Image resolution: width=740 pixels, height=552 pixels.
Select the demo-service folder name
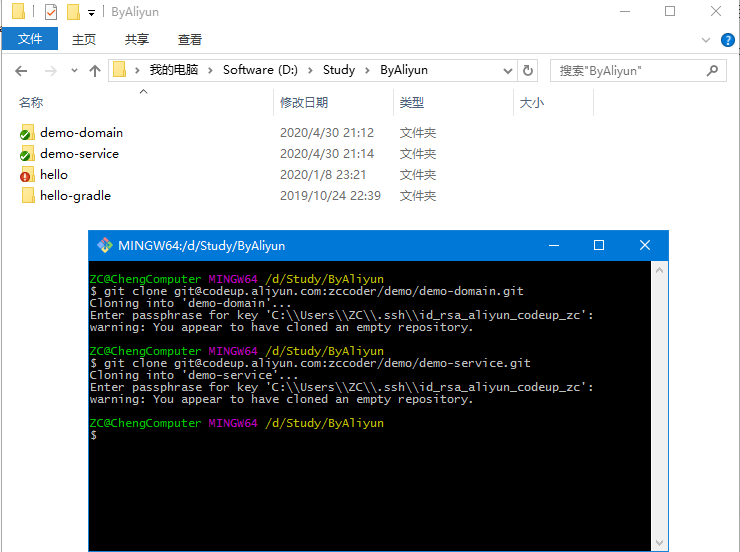point(79,154)
